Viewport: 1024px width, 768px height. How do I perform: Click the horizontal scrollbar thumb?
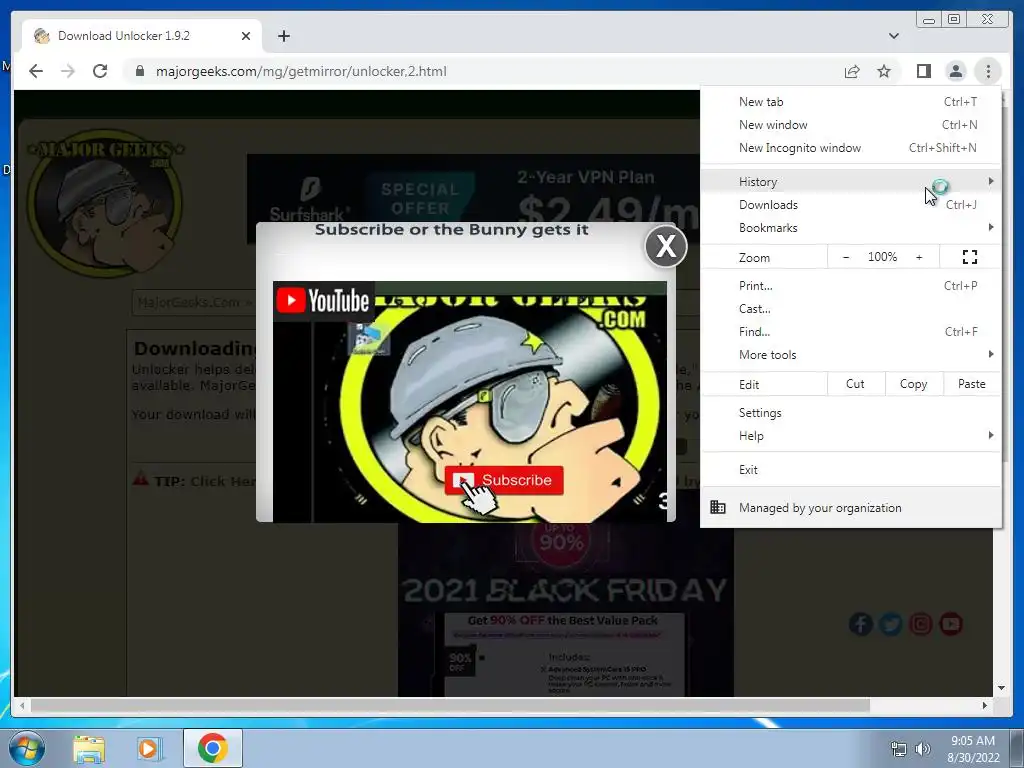pyautogui.click(x=450, y=705)
